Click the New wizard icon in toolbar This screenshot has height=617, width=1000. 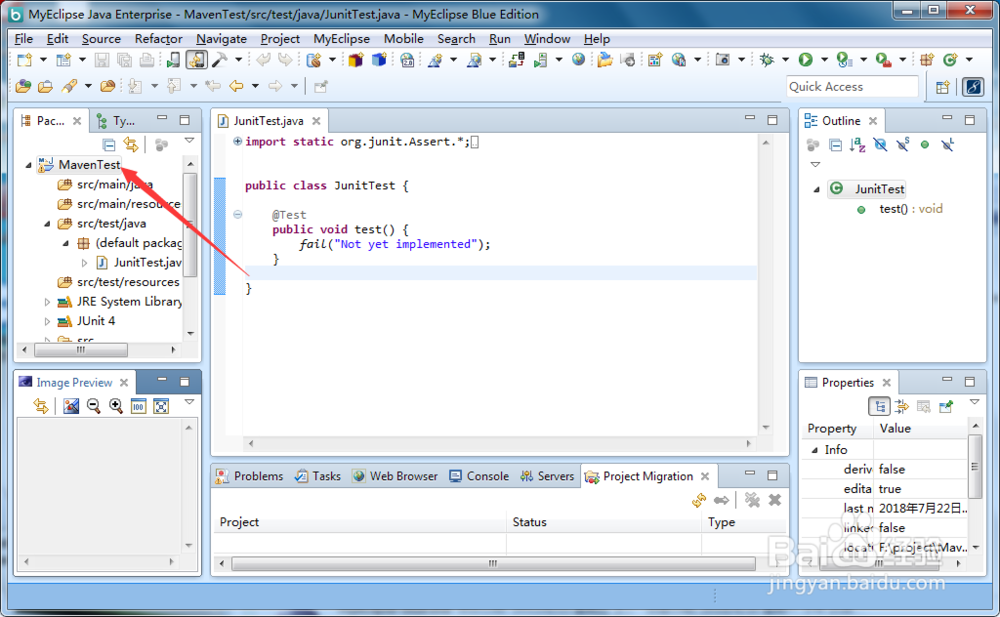[24, 60]
